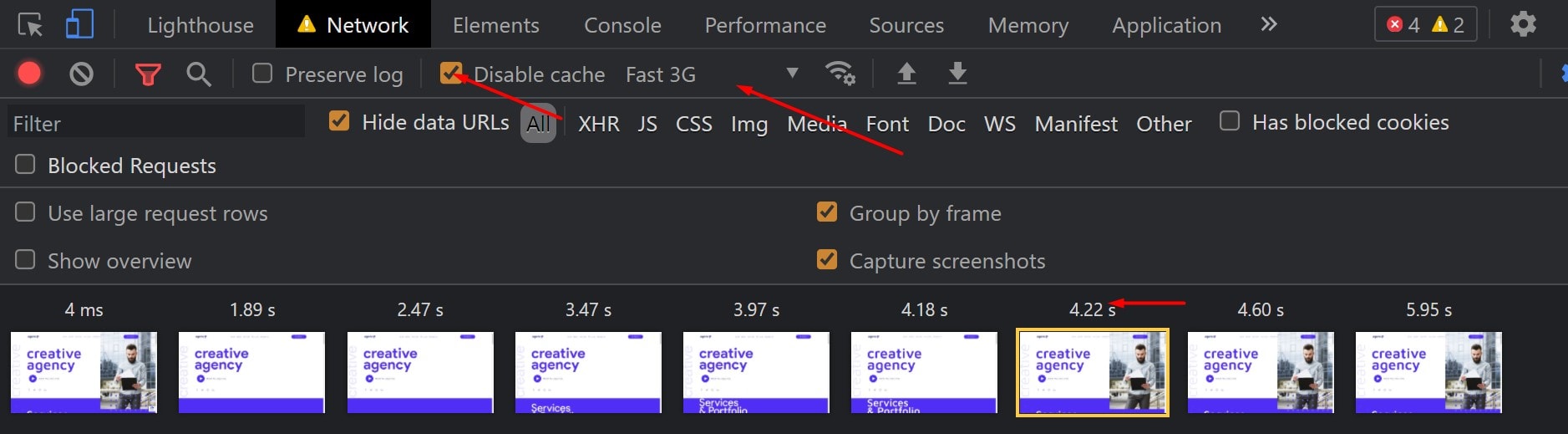Enable the Preserve log checkbox
Screen dimensions: 1568x434
[262, 74]
